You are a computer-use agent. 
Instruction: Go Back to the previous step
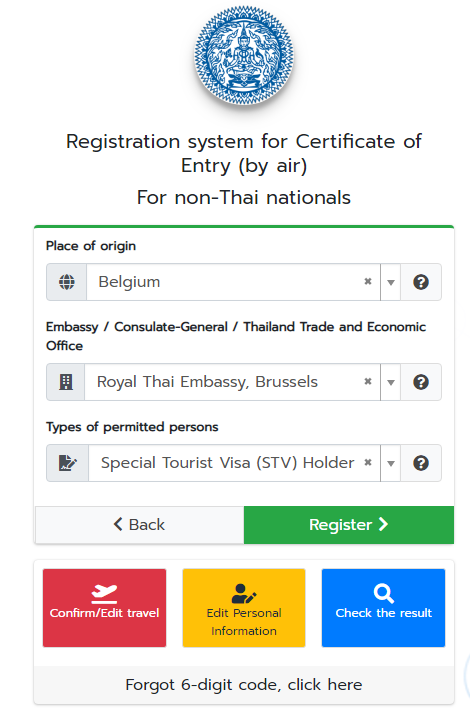pos(139,524)
